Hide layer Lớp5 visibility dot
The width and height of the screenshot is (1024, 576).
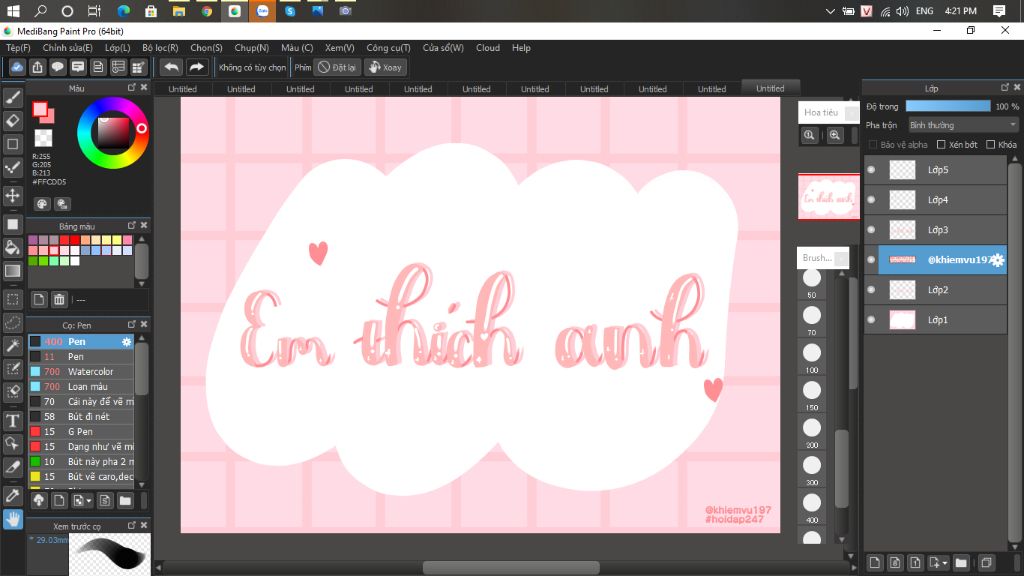coord(871,170)
